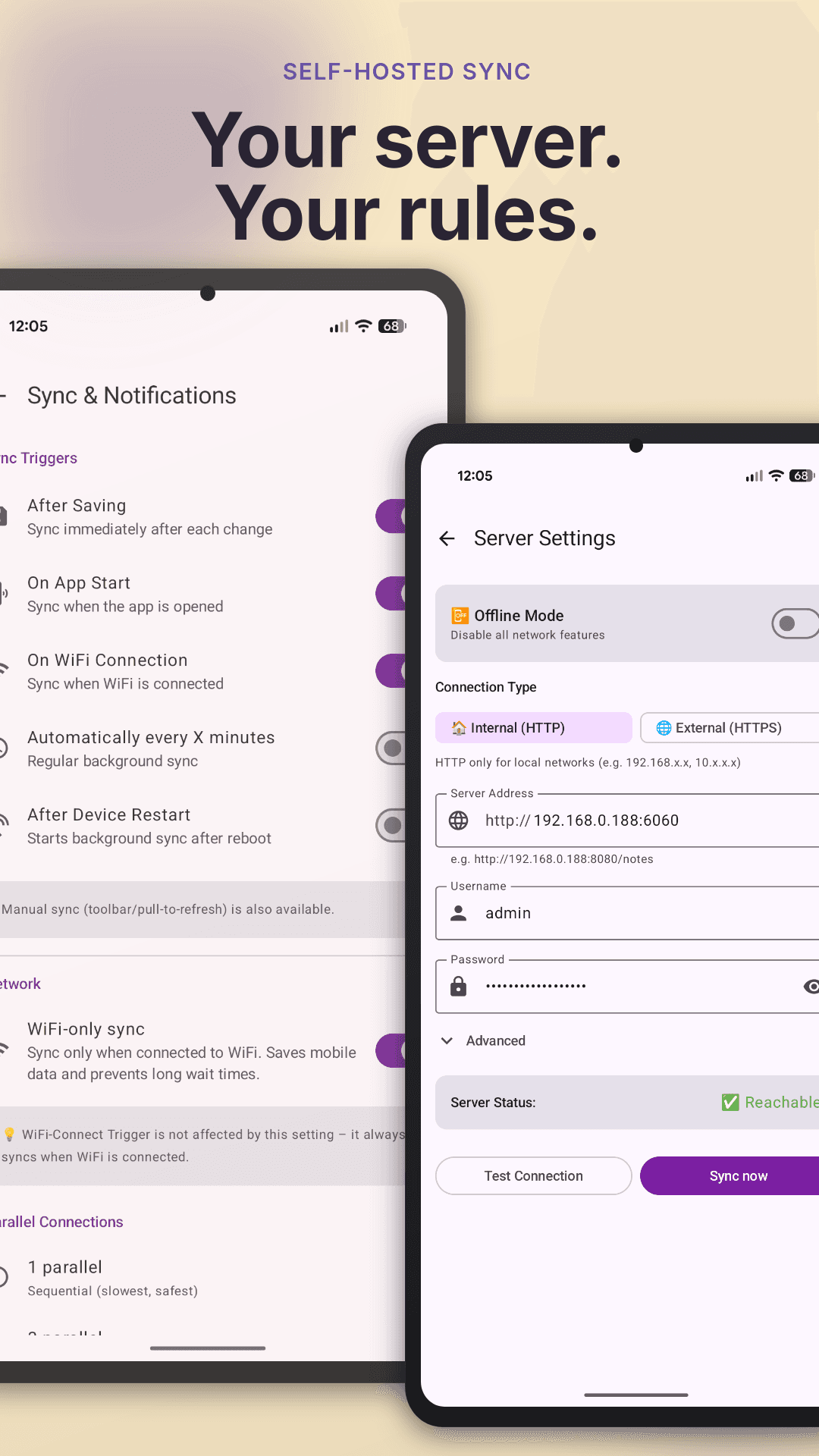Select Internal (HTTP) connection type

coord(534,728)
